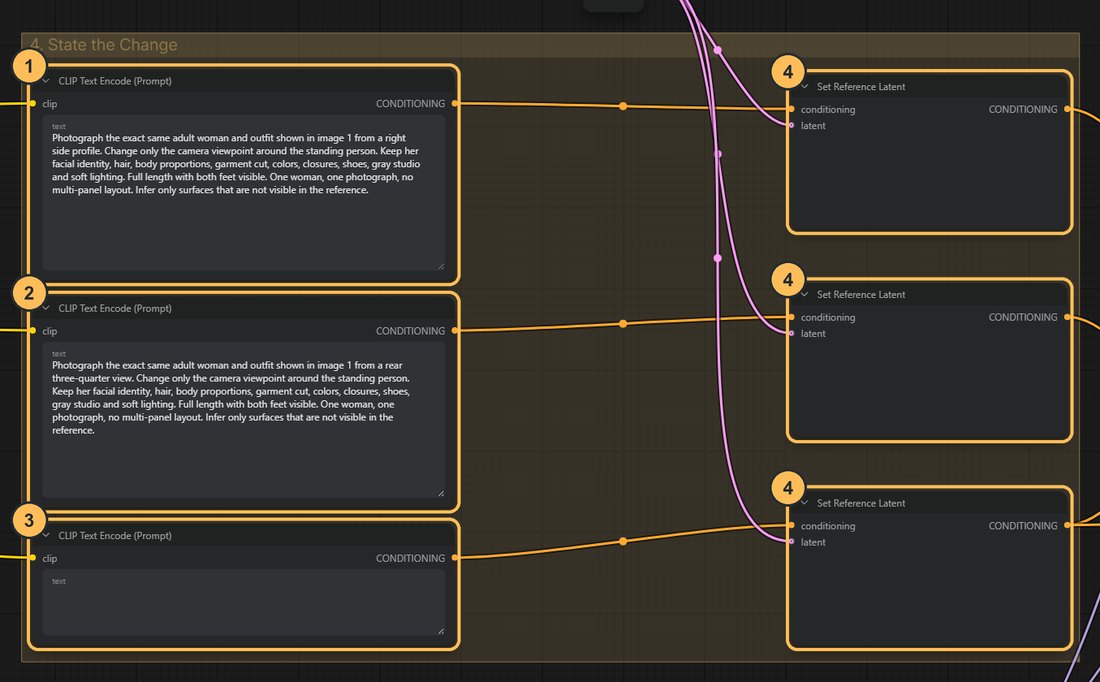Click CONDITIONING output port on middle Set Reference Latent
Image resolution: width=1100 pixels, height=682 pixels.
click(x=1067, y=317)
